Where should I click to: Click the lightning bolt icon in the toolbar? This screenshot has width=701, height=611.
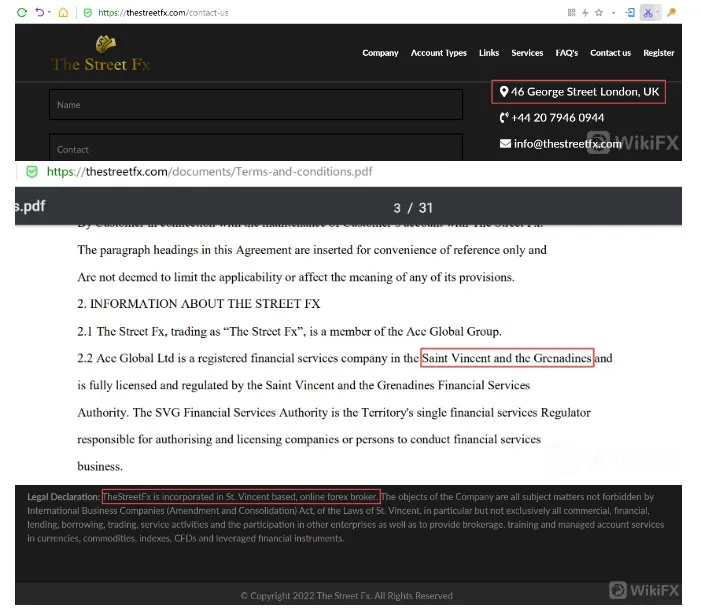585,13
